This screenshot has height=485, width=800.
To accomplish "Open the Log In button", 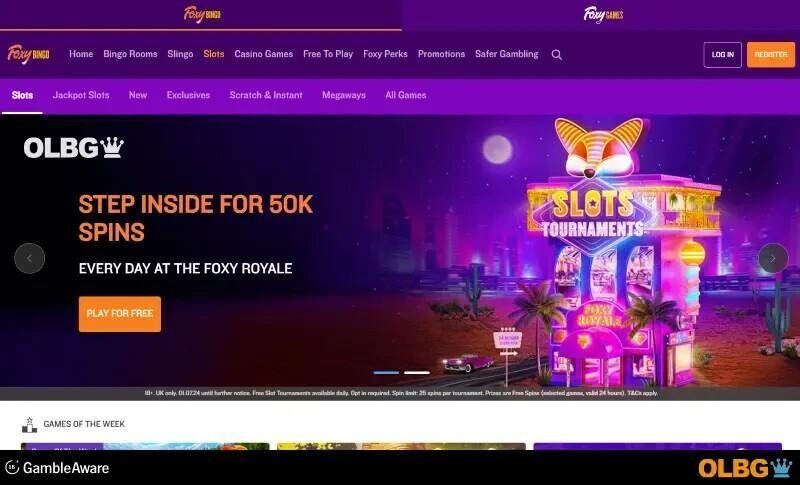I will 722,55.
